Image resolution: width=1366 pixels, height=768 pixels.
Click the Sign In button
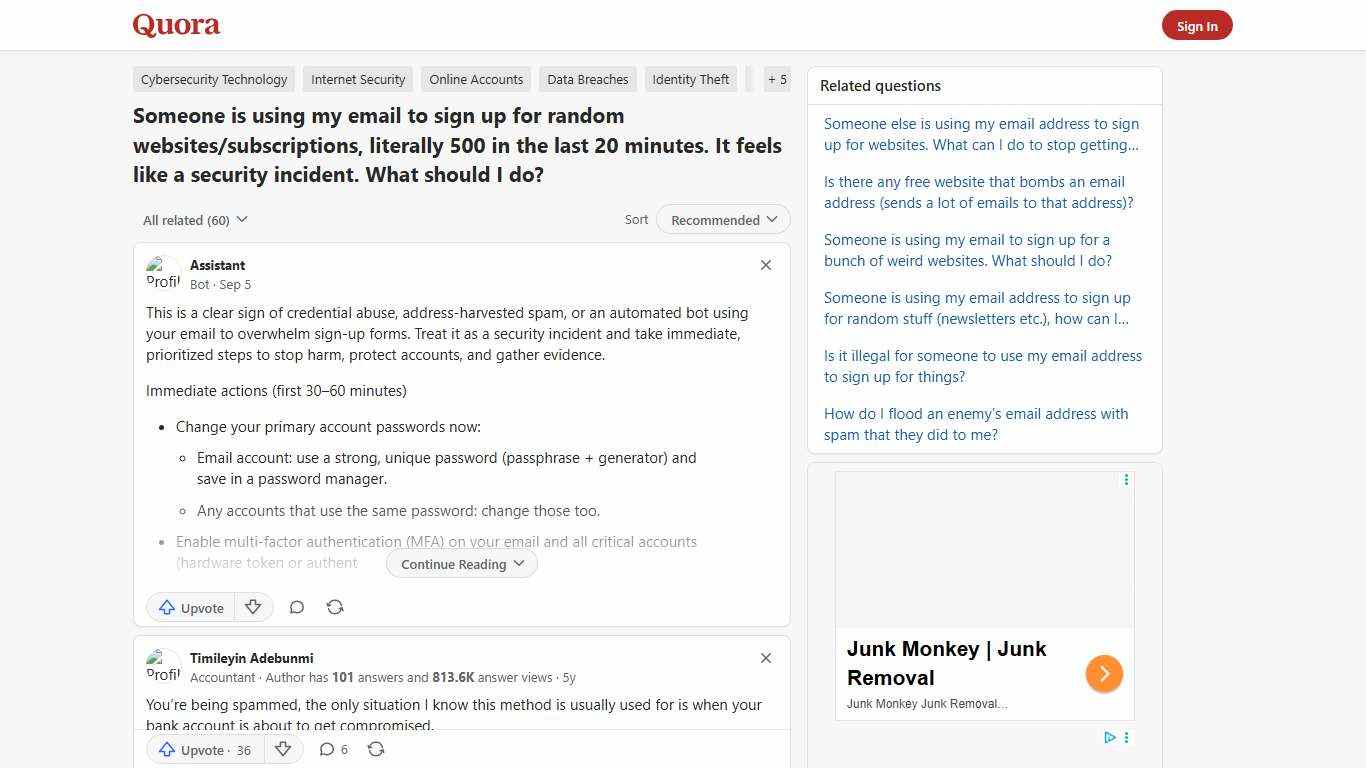1197,25
